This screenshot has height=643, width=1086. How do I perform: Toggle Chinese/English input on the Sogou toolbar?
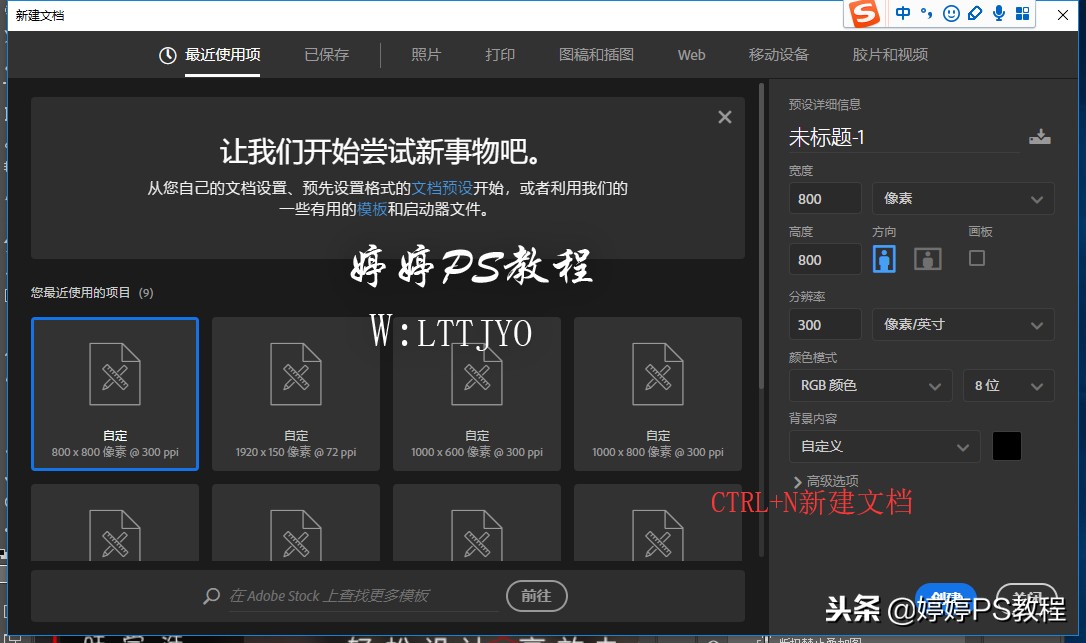click(904, 13)
